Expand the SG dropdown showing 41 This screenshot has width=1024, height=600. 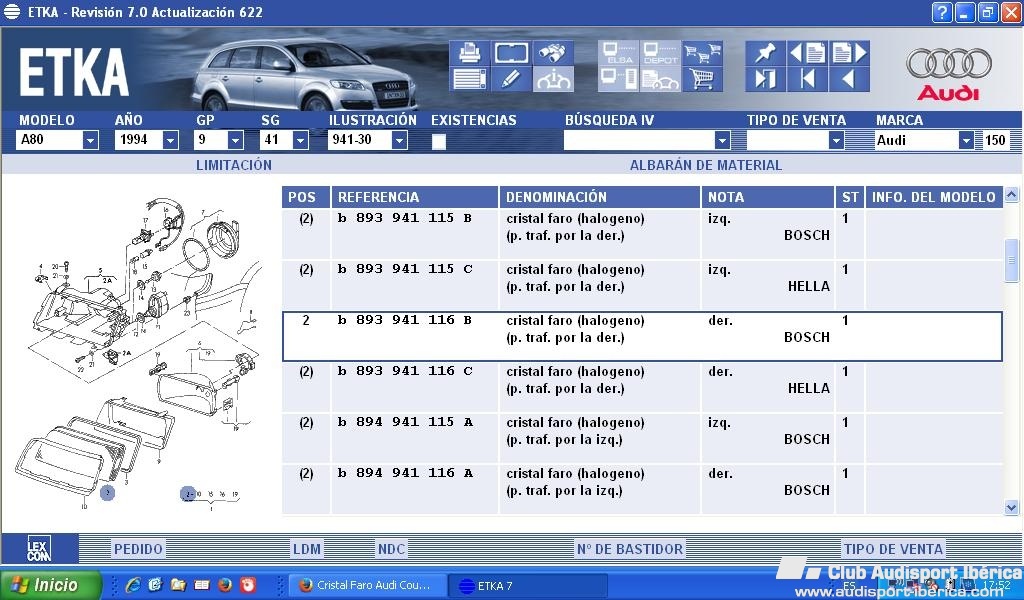[300, 140]
